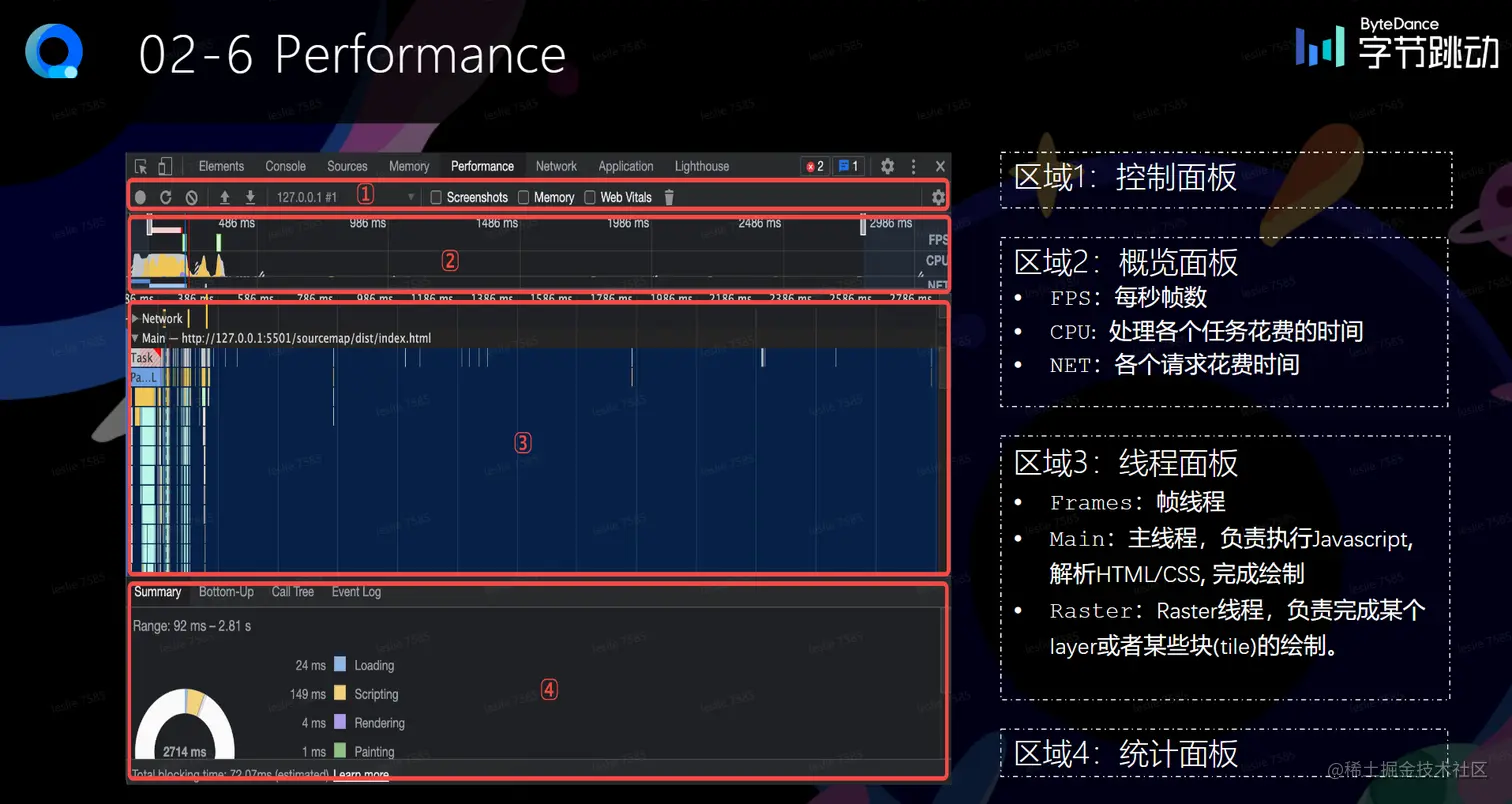Click the purple Rendering color swatch

click(340, 722)
